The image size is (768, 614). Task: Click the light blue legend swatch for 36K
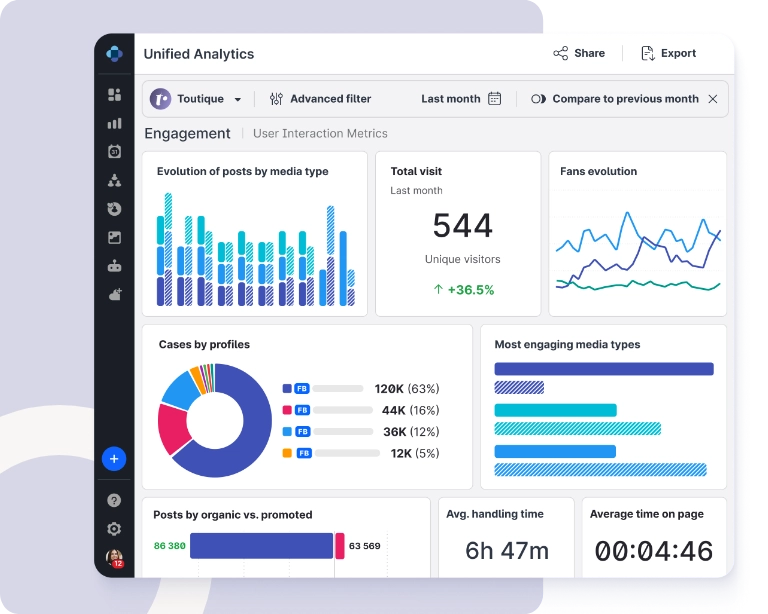(x=287, y=432)
